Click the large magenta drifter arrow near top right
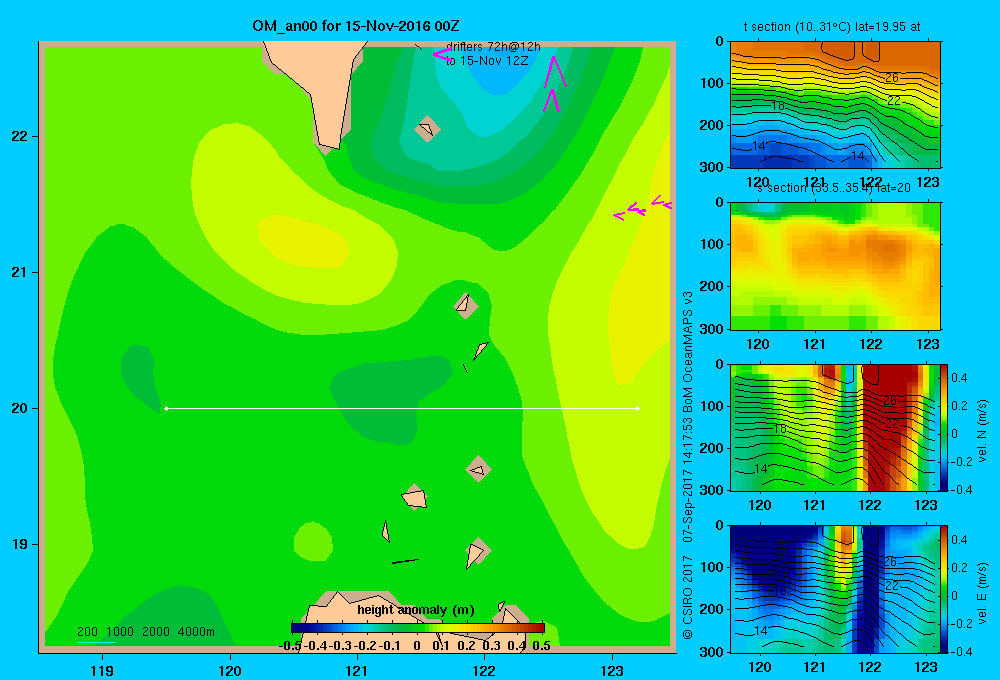The width and height of the screenshot is (1000, 680). click(x=554, y=71)
